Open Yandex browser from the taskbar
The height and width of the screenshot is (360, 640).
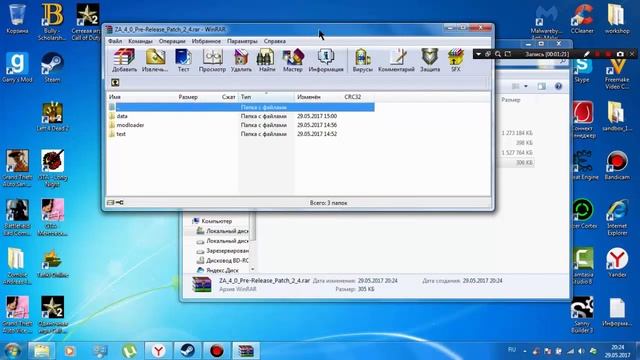(x=158, y=351)
